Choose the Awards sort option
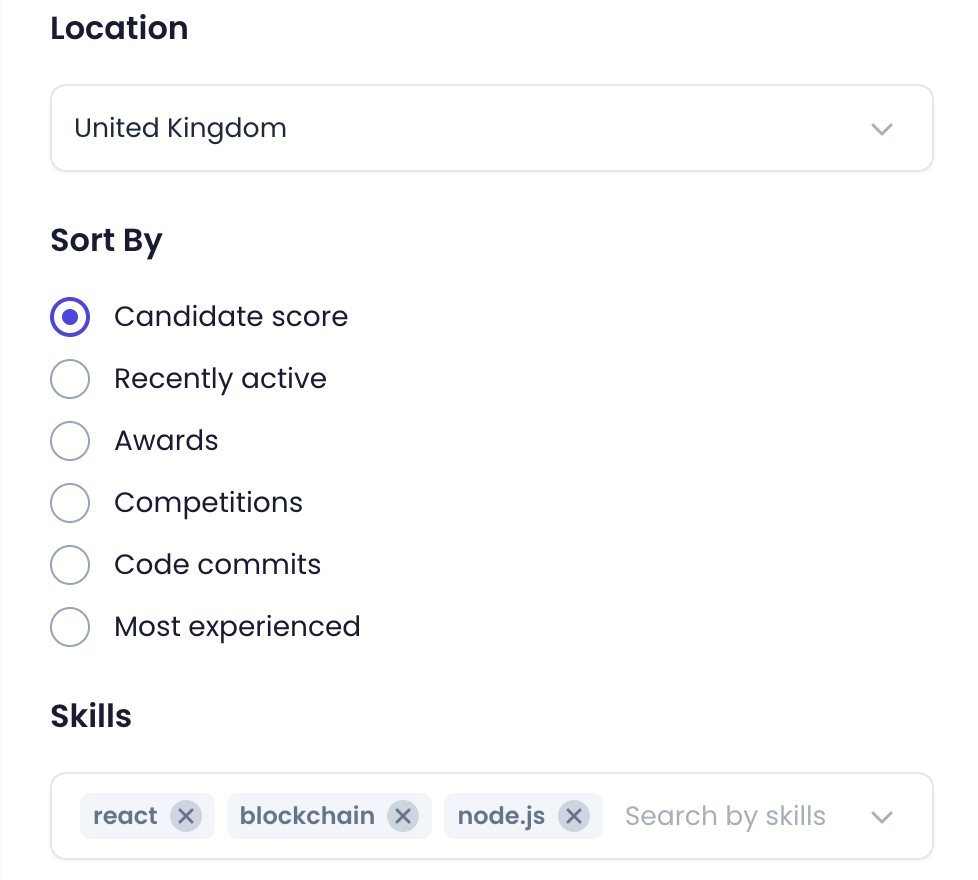The image size is (978, 880). pyautogui.click(x=70, y=441)
